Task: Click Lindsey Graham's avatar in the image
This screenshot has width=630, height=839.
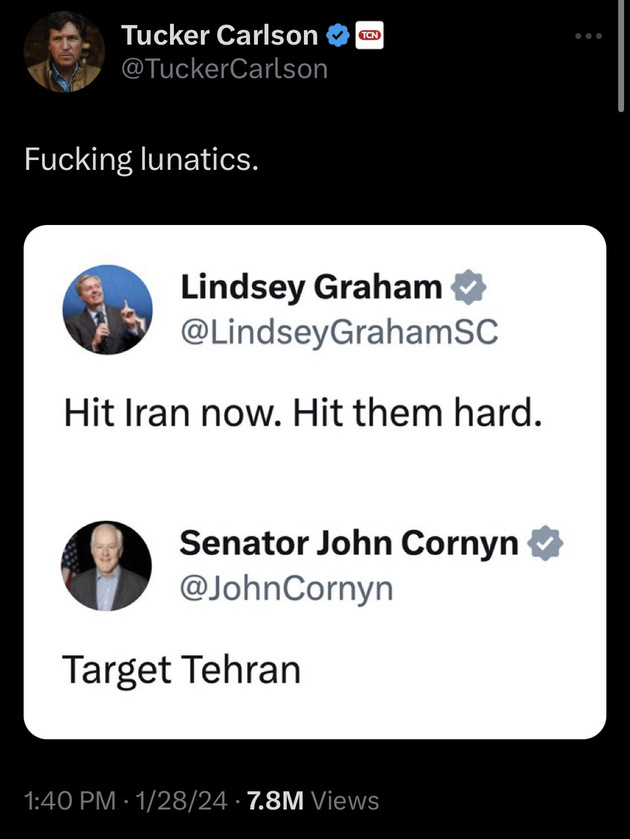Action: point(108,309)
